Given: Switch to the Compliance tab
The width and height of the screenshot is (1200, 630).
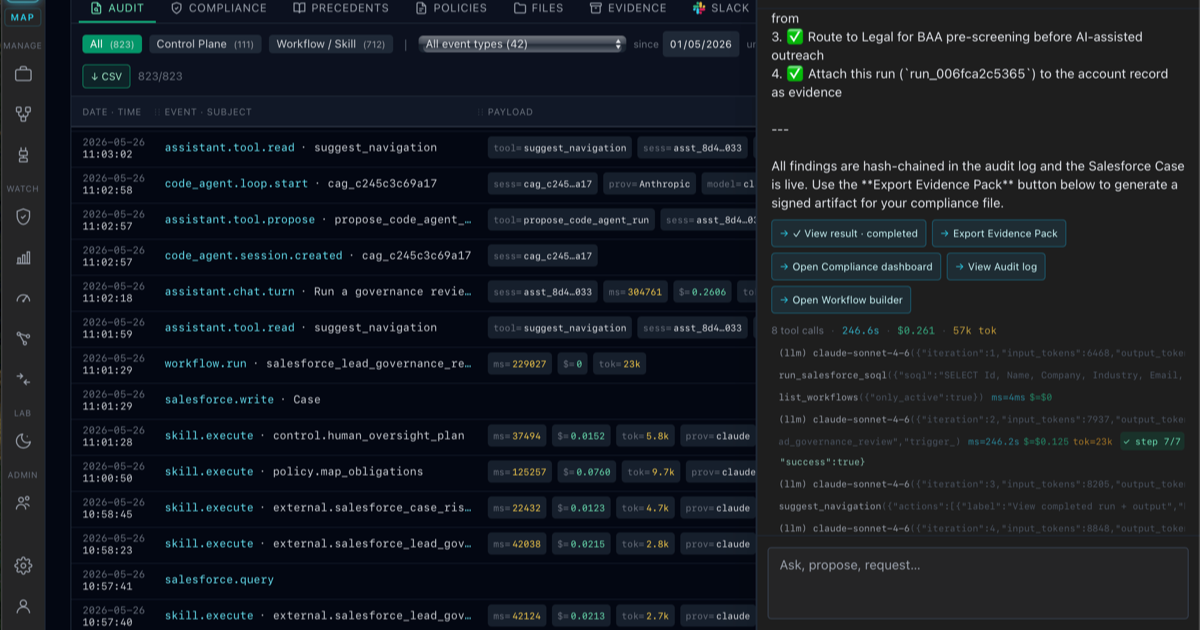Looking at the screenshot, I should pos(219,8).
